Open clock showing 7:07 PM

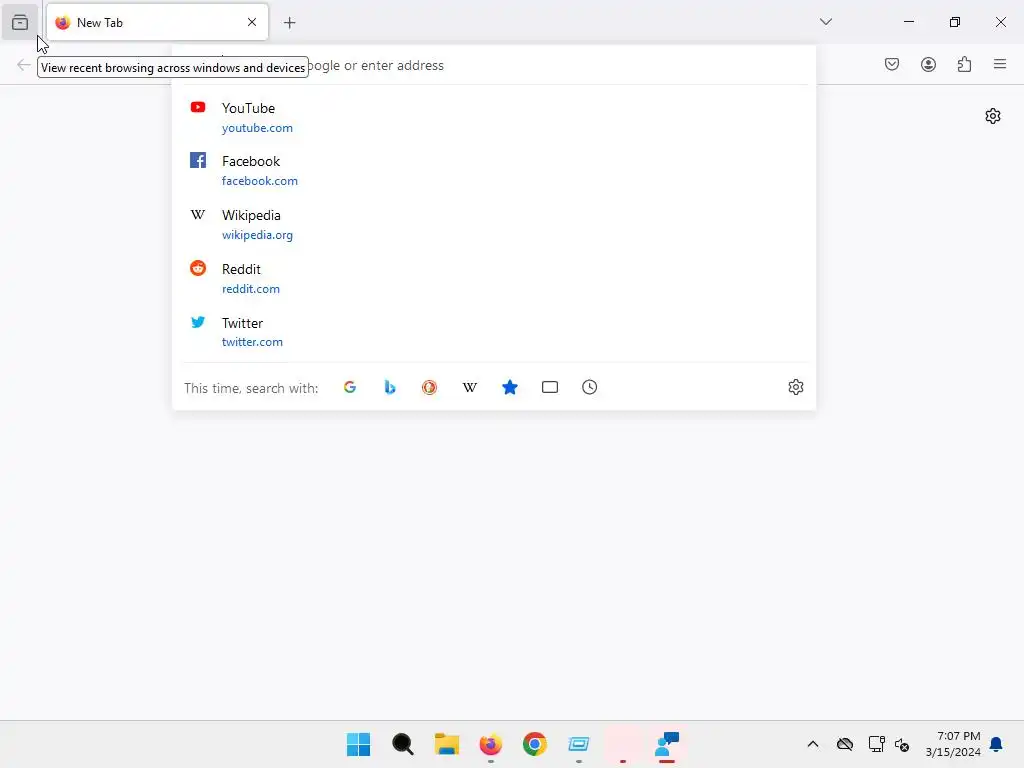[953, 744]
